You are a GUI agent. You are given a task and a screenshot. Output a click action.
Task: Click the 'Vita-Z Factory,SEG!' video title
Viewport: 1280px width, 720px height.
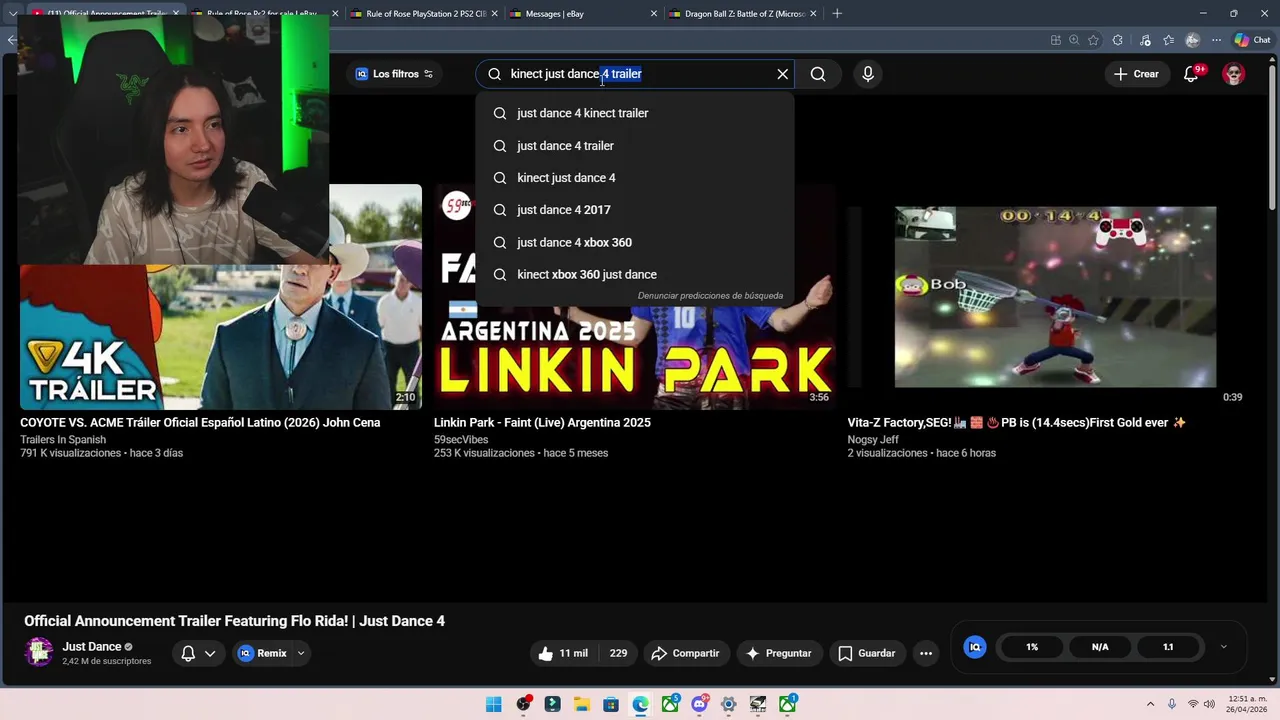pos(1017,423)
